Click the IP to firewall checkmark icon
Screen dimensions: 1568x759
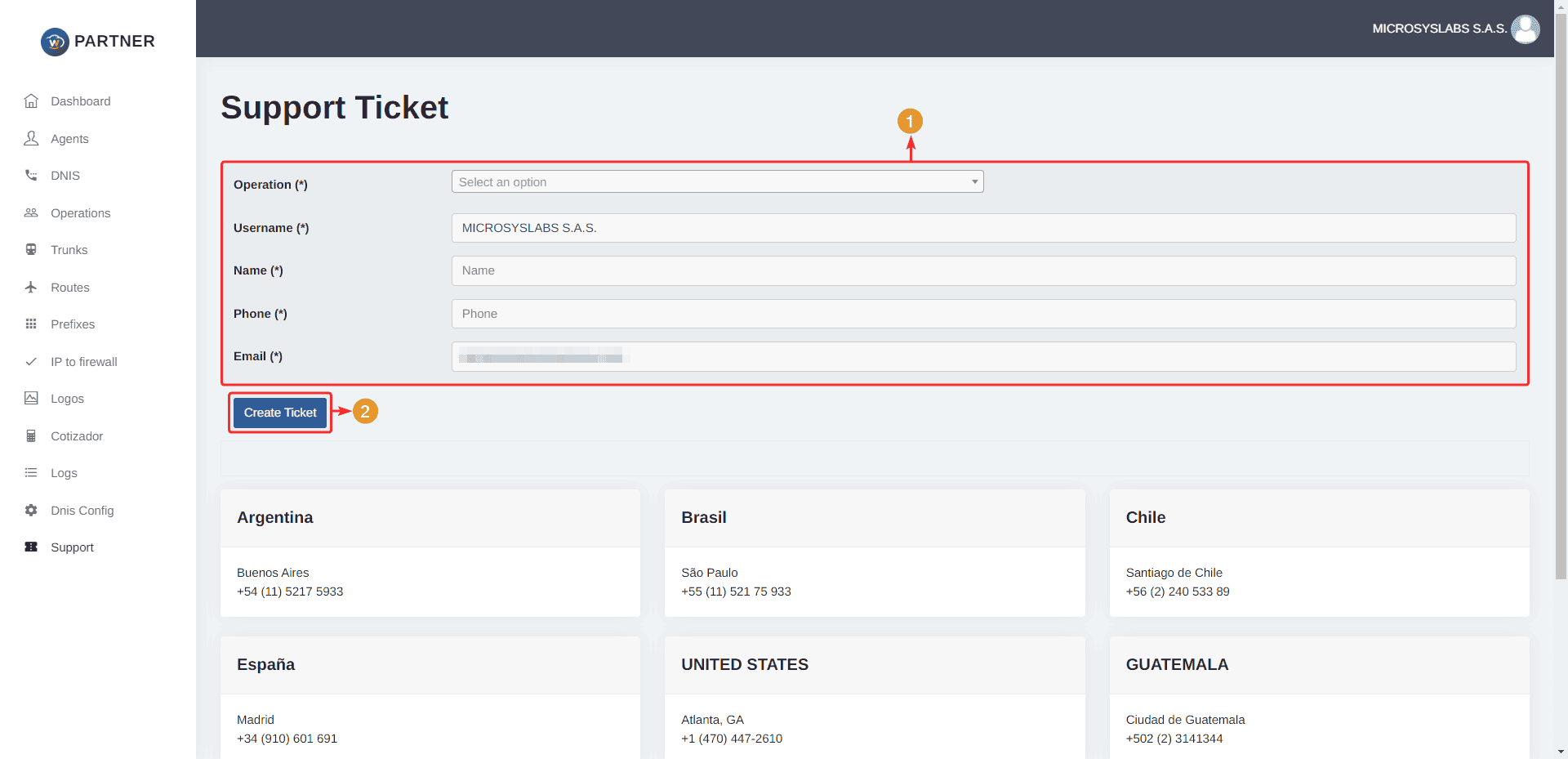[31, 361]
